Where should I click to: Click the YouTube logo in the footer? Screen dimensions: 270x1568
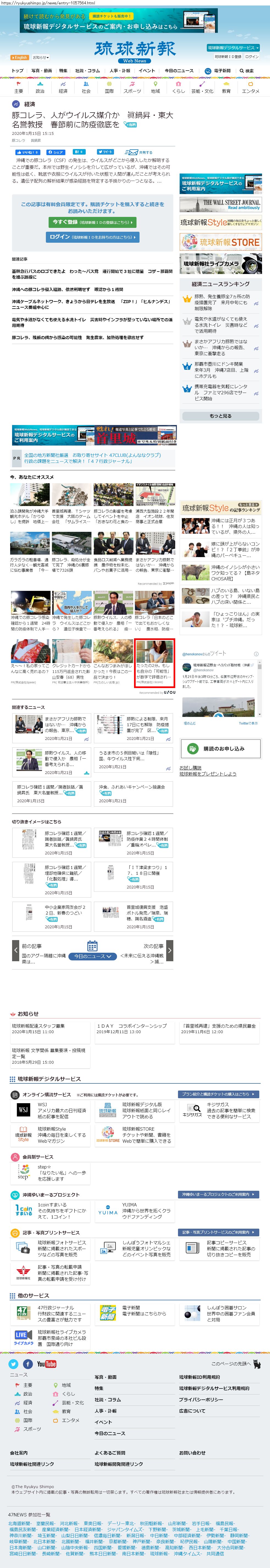click(x=46, y=1364)
